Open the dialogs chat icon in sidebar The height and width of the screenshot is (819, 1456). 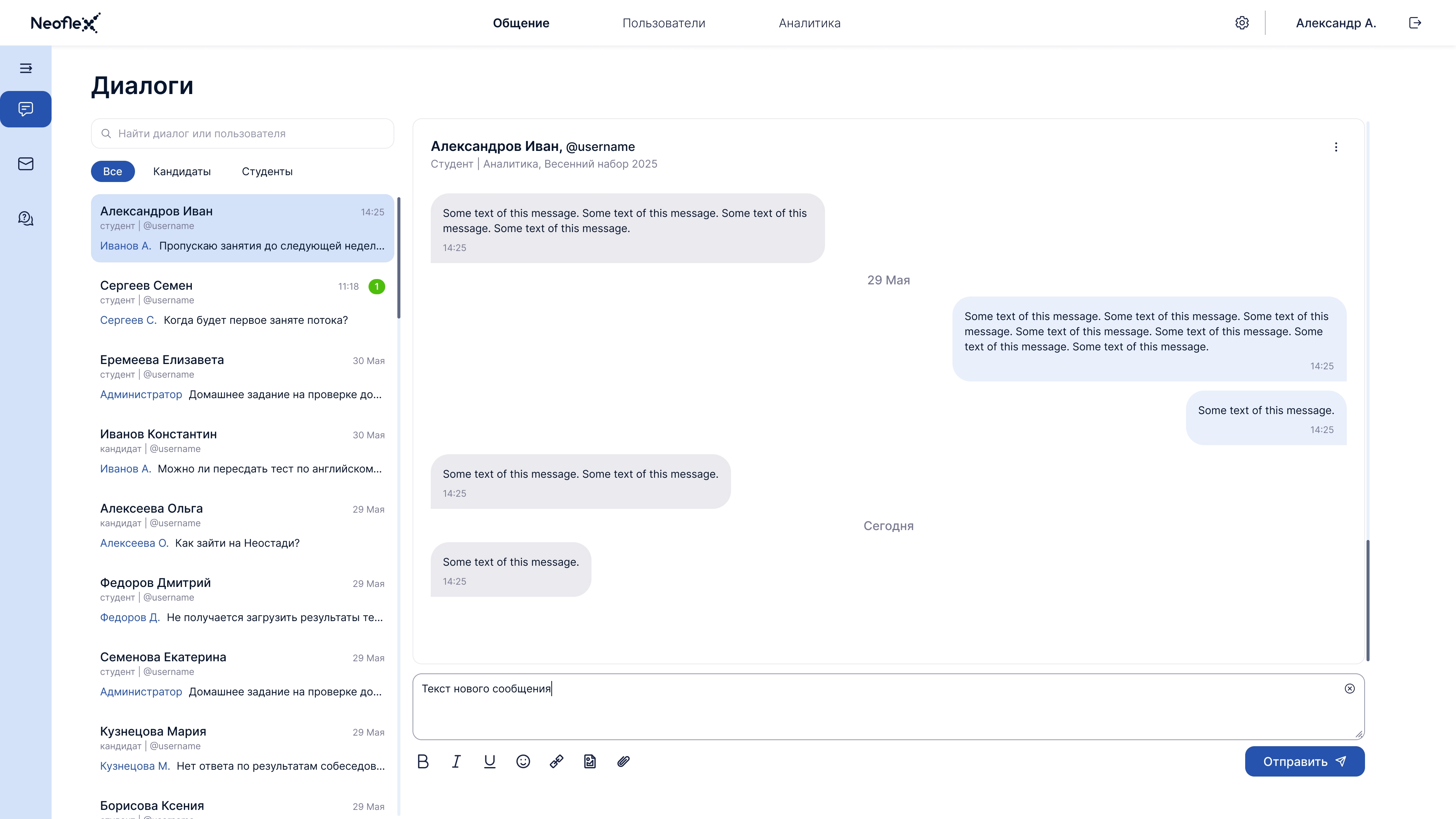pos(26,109)
